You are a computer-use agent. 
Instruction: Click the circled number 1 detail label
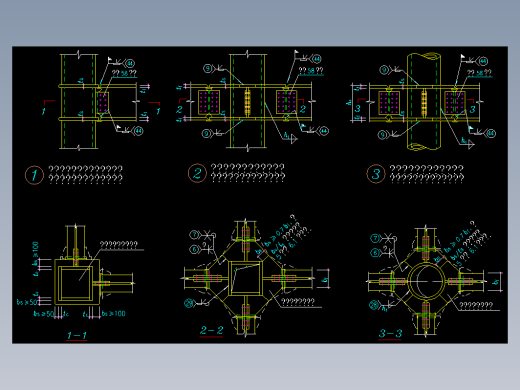click(x=34, y=175)
